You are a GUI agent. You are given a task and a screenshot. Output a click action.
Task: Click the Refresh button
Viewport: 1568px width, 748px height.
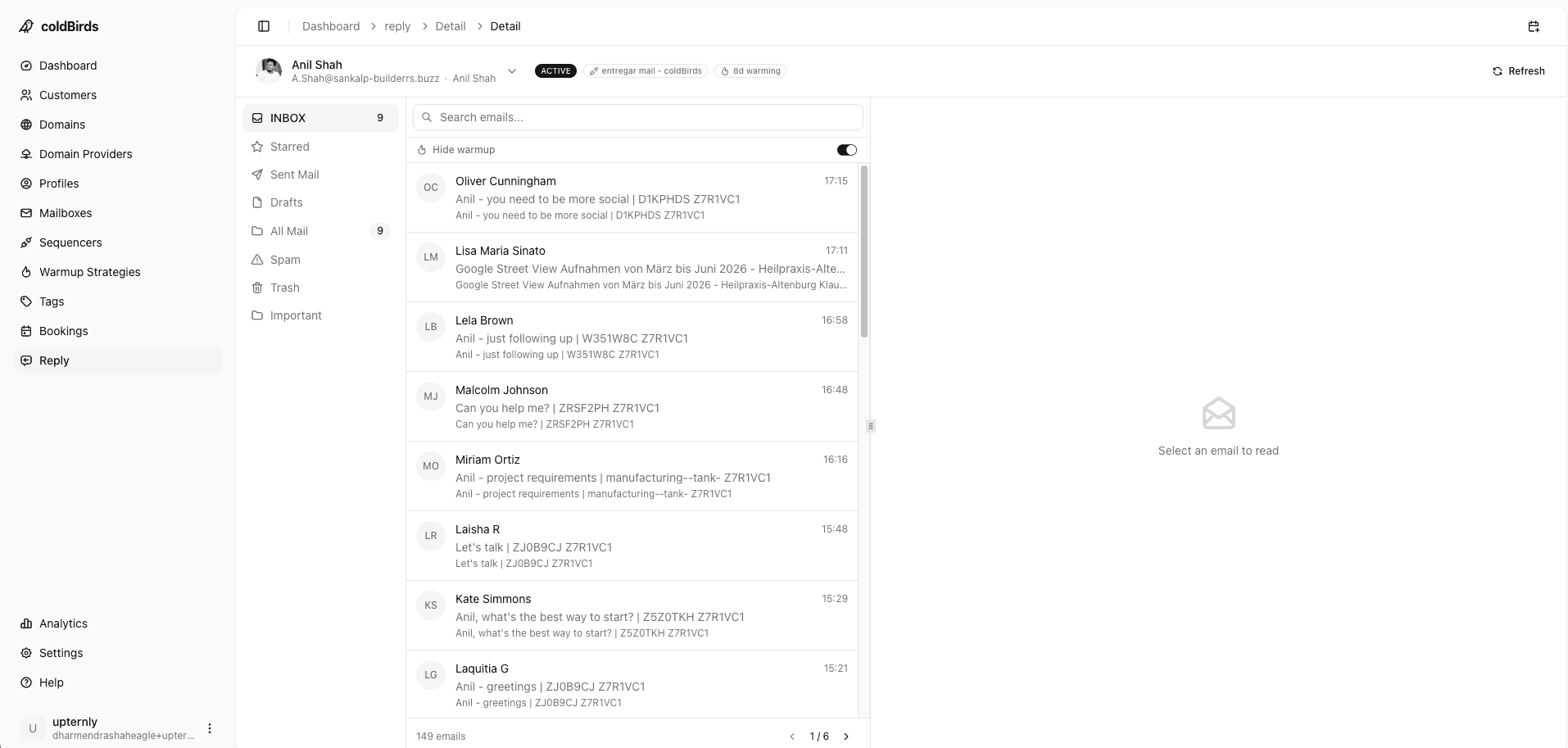coord(1519,70)
